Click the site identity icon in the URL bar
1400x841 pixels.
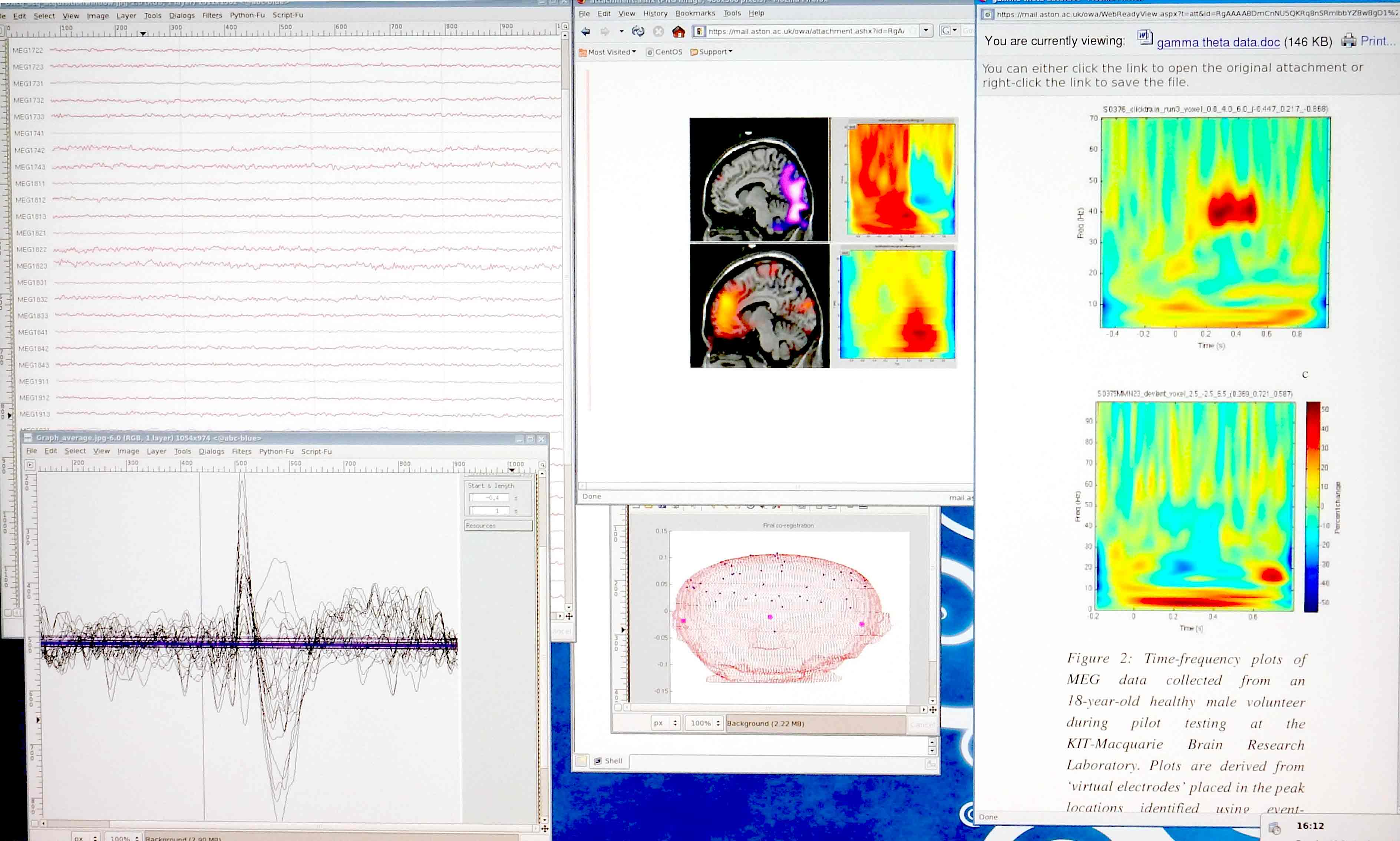699,31
